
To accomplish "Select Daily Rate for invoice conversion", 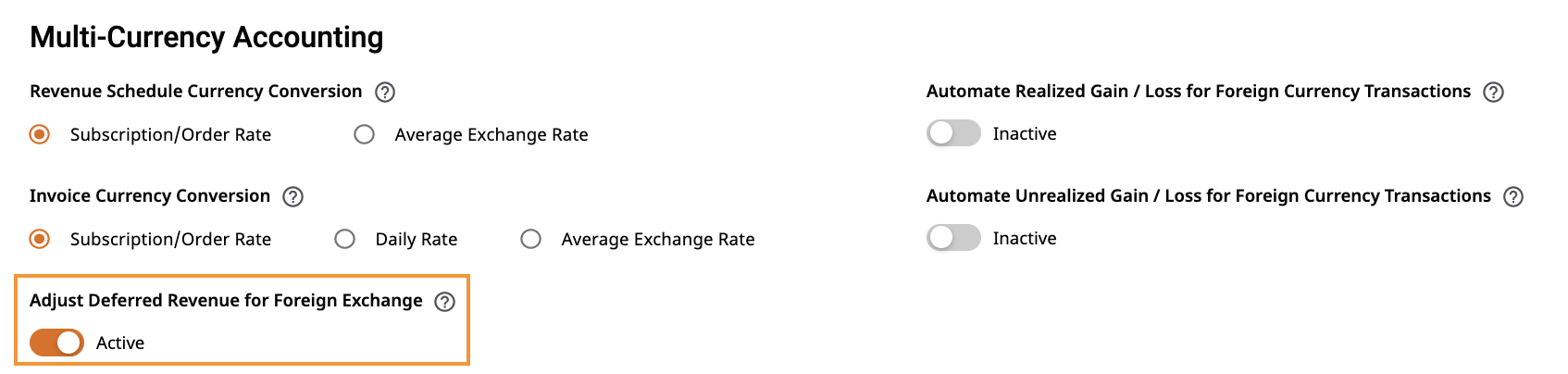I will [x=345, y=239].
